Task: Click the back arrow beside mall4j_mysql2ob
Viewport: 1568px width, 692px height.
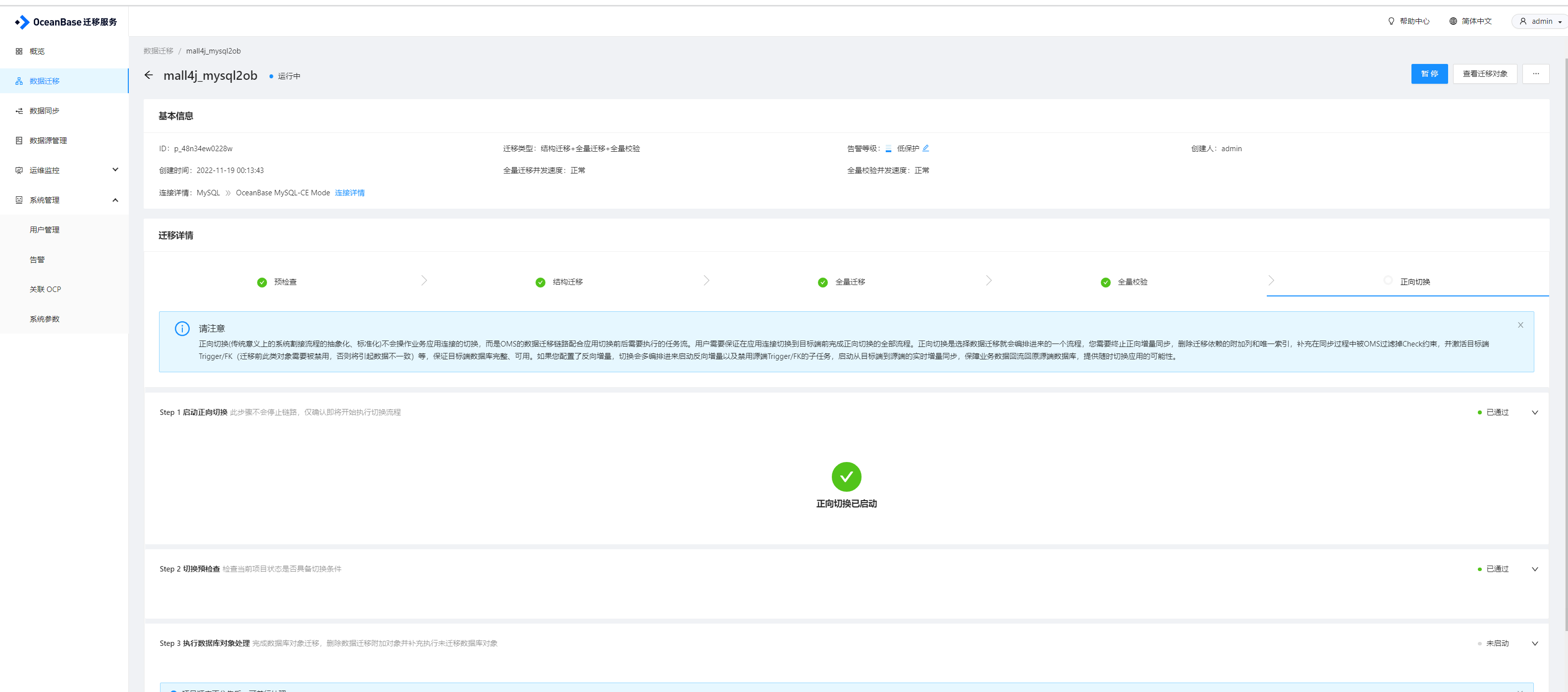Action: pyautogui.click(x=149, y=75)
